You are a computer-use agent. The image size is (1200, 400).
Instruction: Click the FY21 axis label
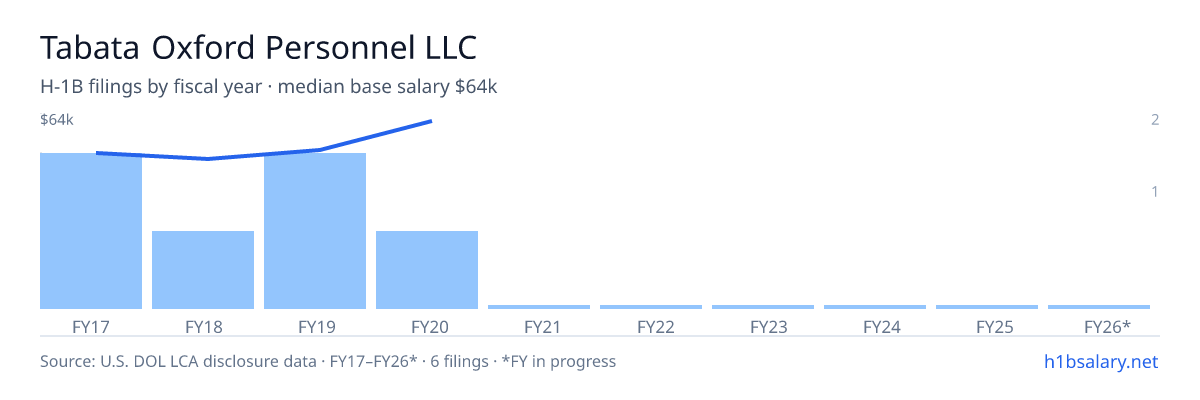539,327
